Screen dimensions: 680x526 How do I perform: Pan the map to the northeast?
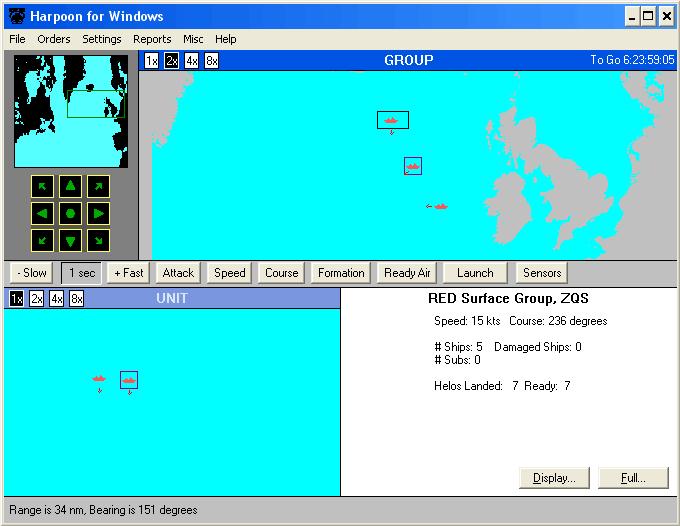tap(98, 186)
